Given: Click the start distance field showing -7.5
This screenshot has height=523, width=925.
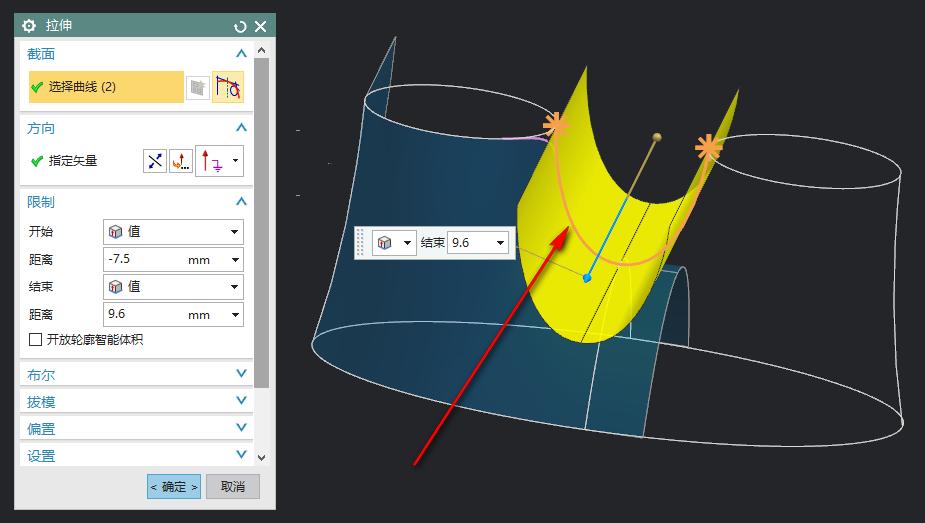Looking at the screenshot, I should [145, 259].
